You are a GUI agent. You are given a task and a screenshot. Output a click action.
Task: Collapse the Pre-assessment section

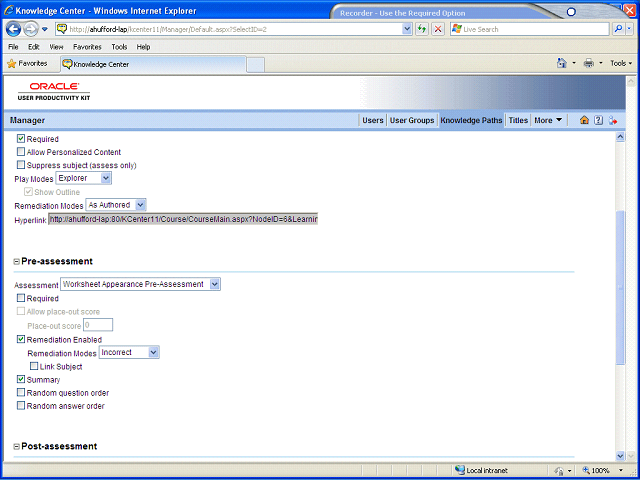pos(17,262)
